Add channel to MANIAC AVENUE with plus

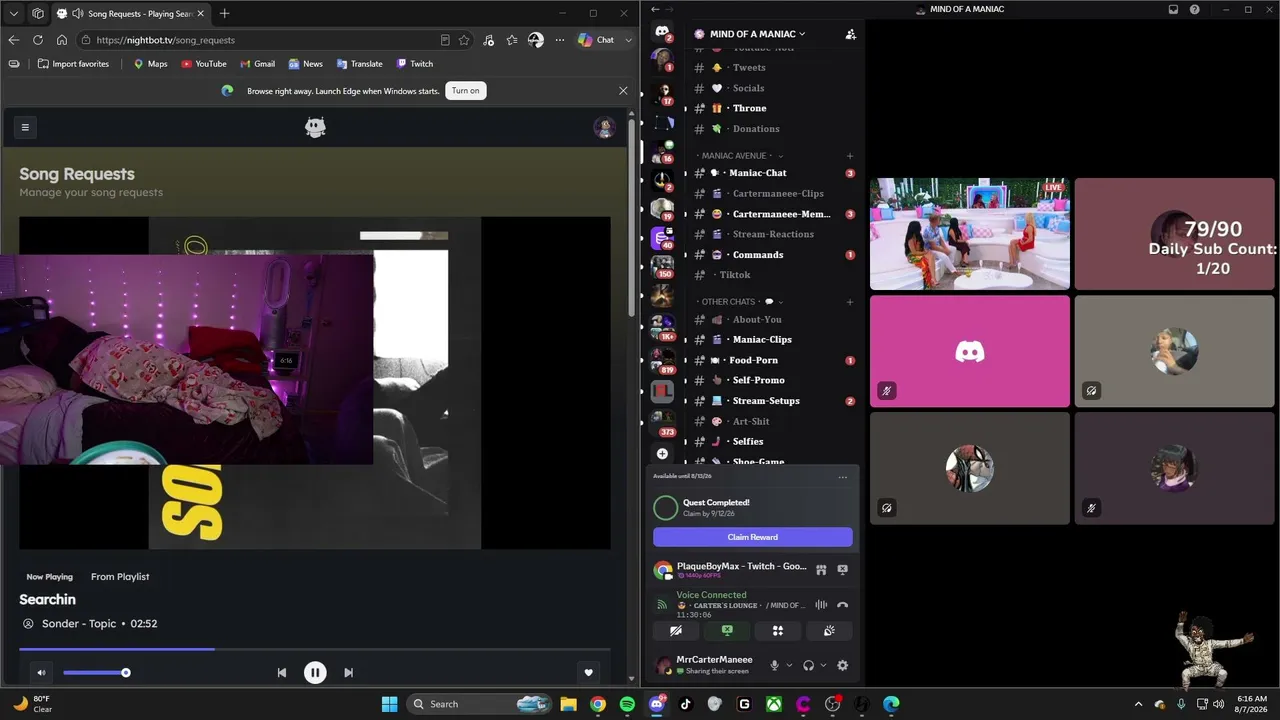[x=850, y=156]
